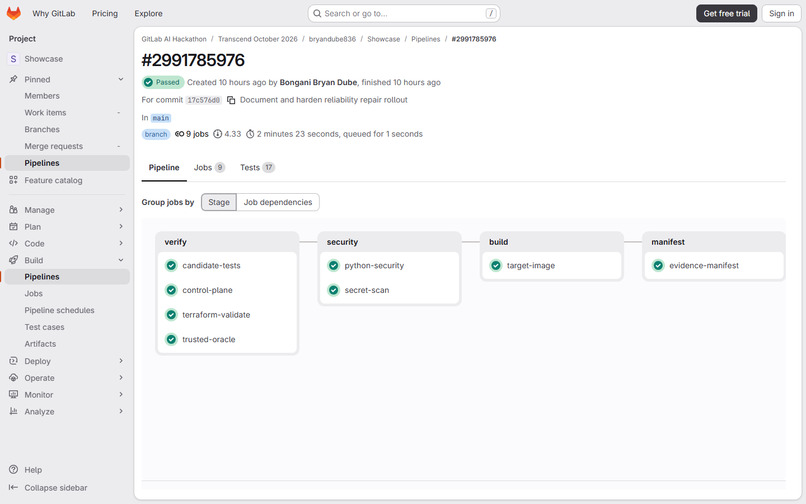Open the main branch link
The image size is (806, 504).
[160, 118]
